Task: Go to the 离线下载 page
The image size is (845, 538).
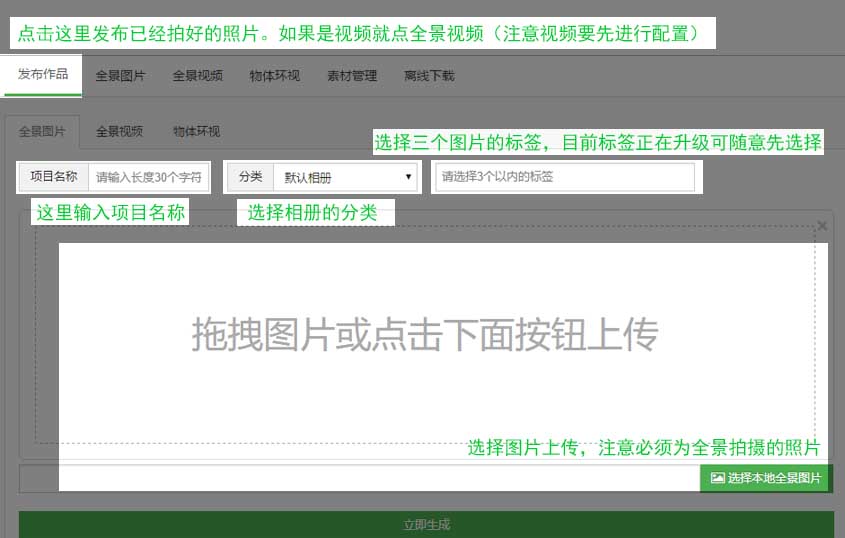Action: click(429, 76)
